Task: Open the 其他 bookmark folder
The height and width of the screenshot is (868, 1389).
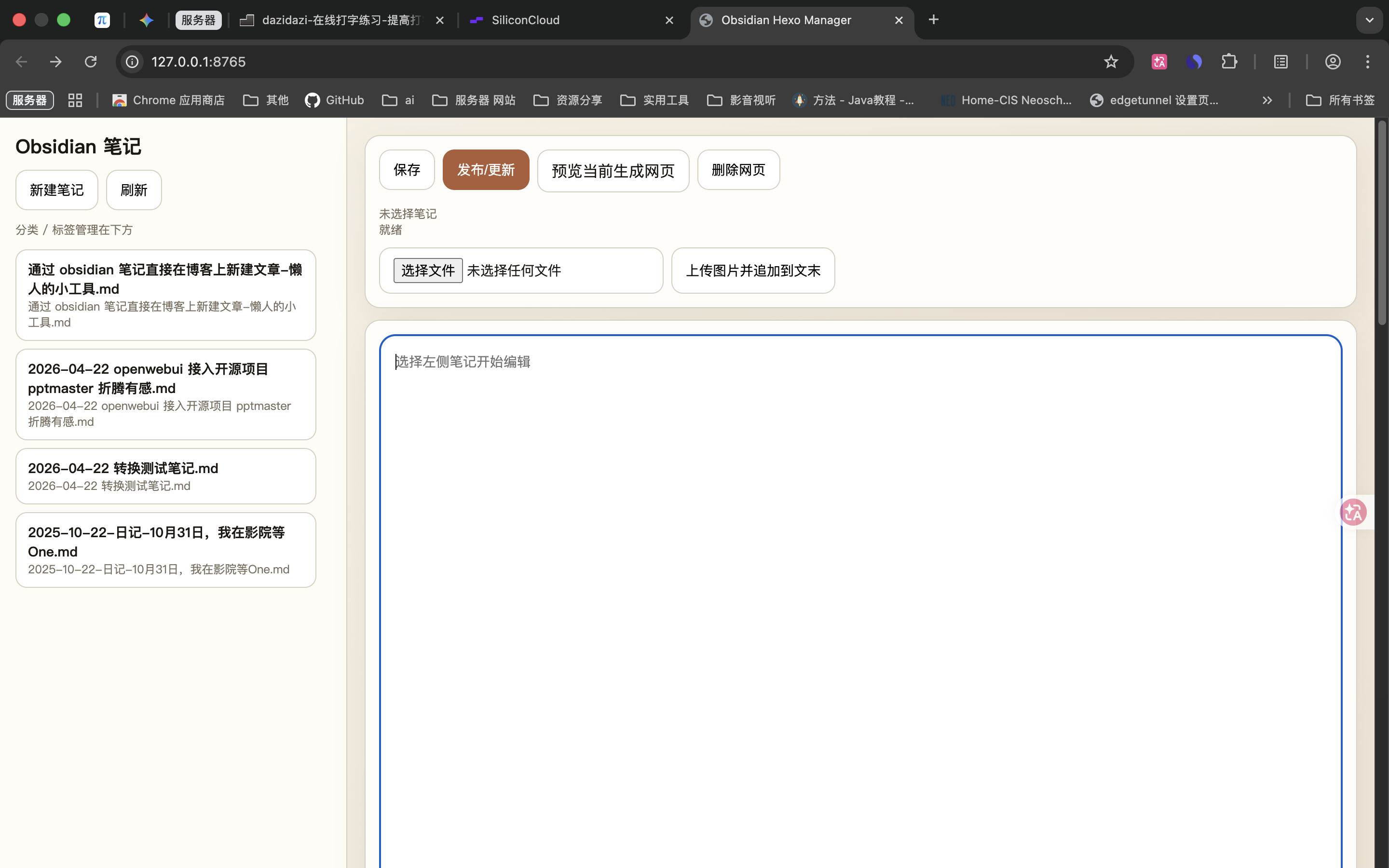Action: coord(266,100)
